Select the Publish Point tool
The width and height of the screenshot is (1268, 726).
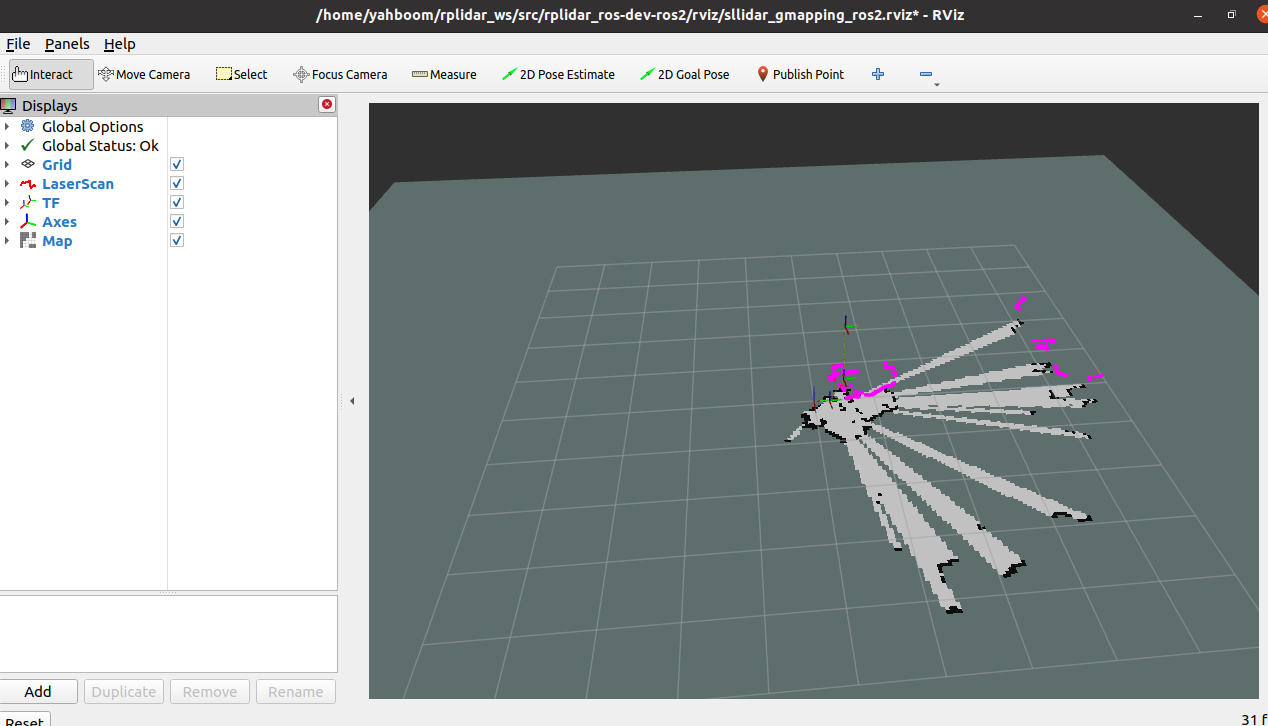[800, 74]
